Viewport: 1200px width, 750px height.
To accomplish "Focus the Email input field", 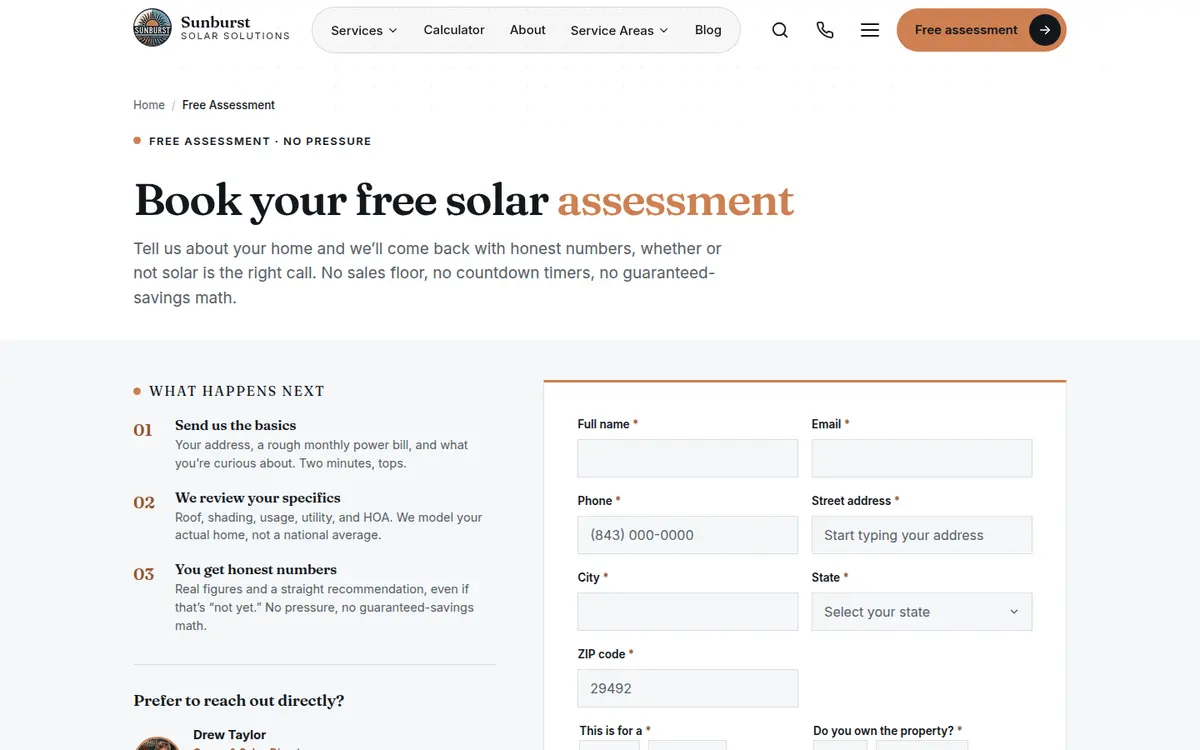I will (921, 458).
